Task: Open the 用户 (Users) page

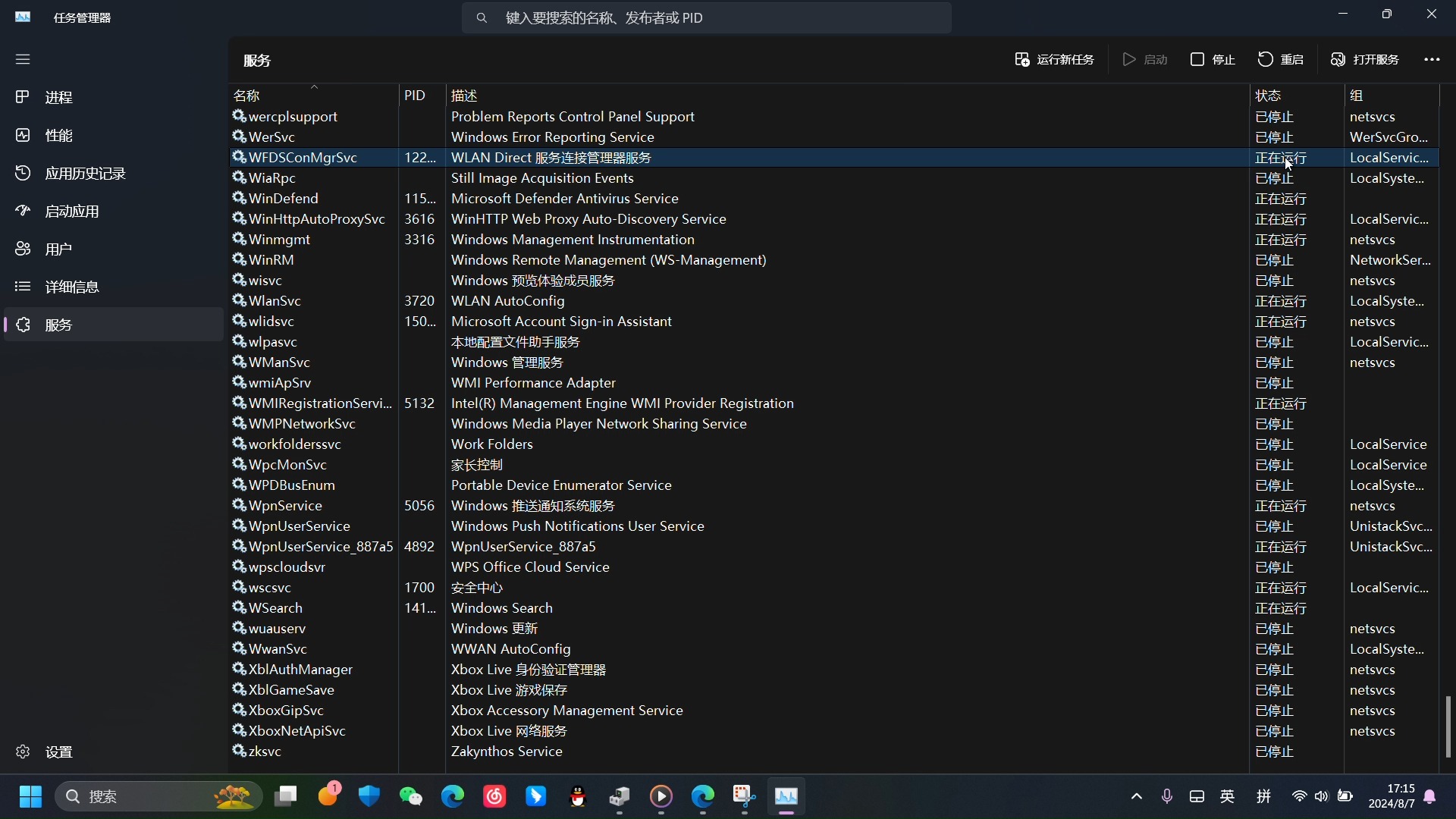Action: click(114, 249)
